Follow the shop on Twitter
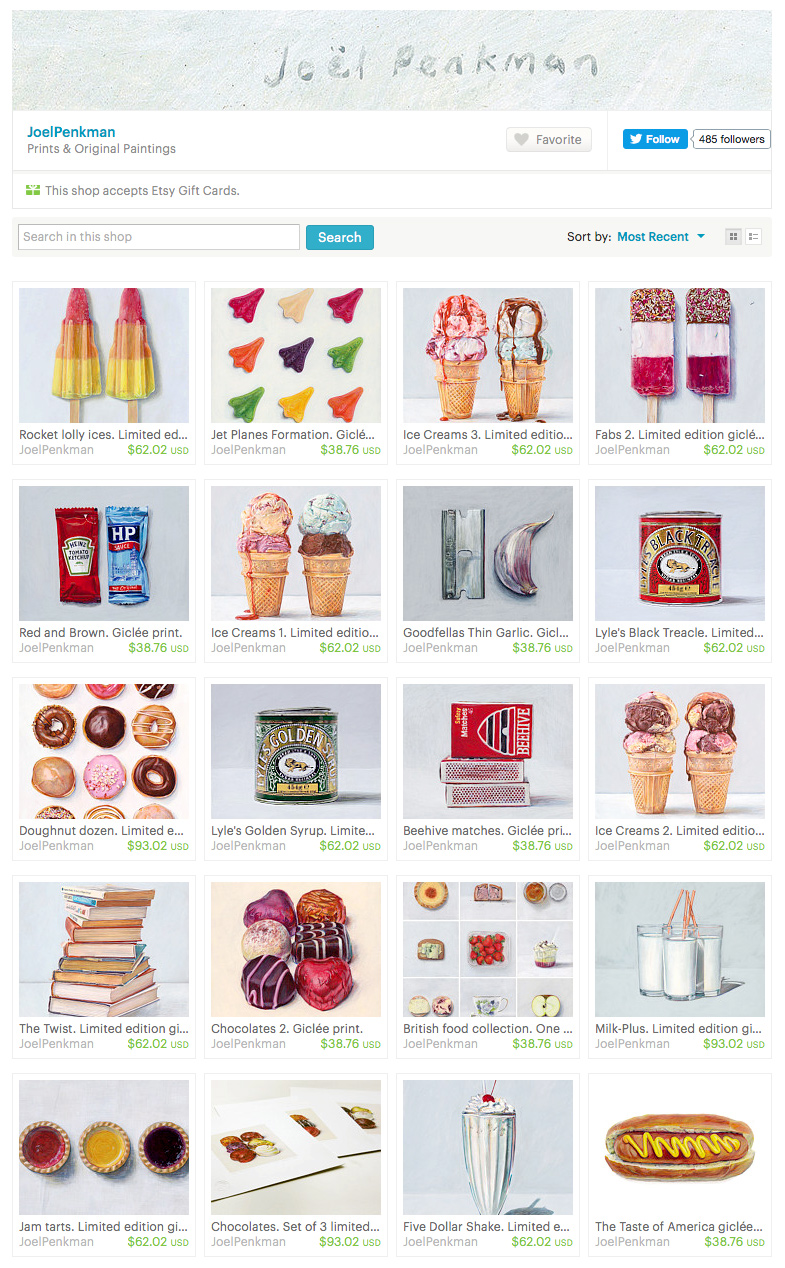785x1268 pixels. [x=655, y=139]
